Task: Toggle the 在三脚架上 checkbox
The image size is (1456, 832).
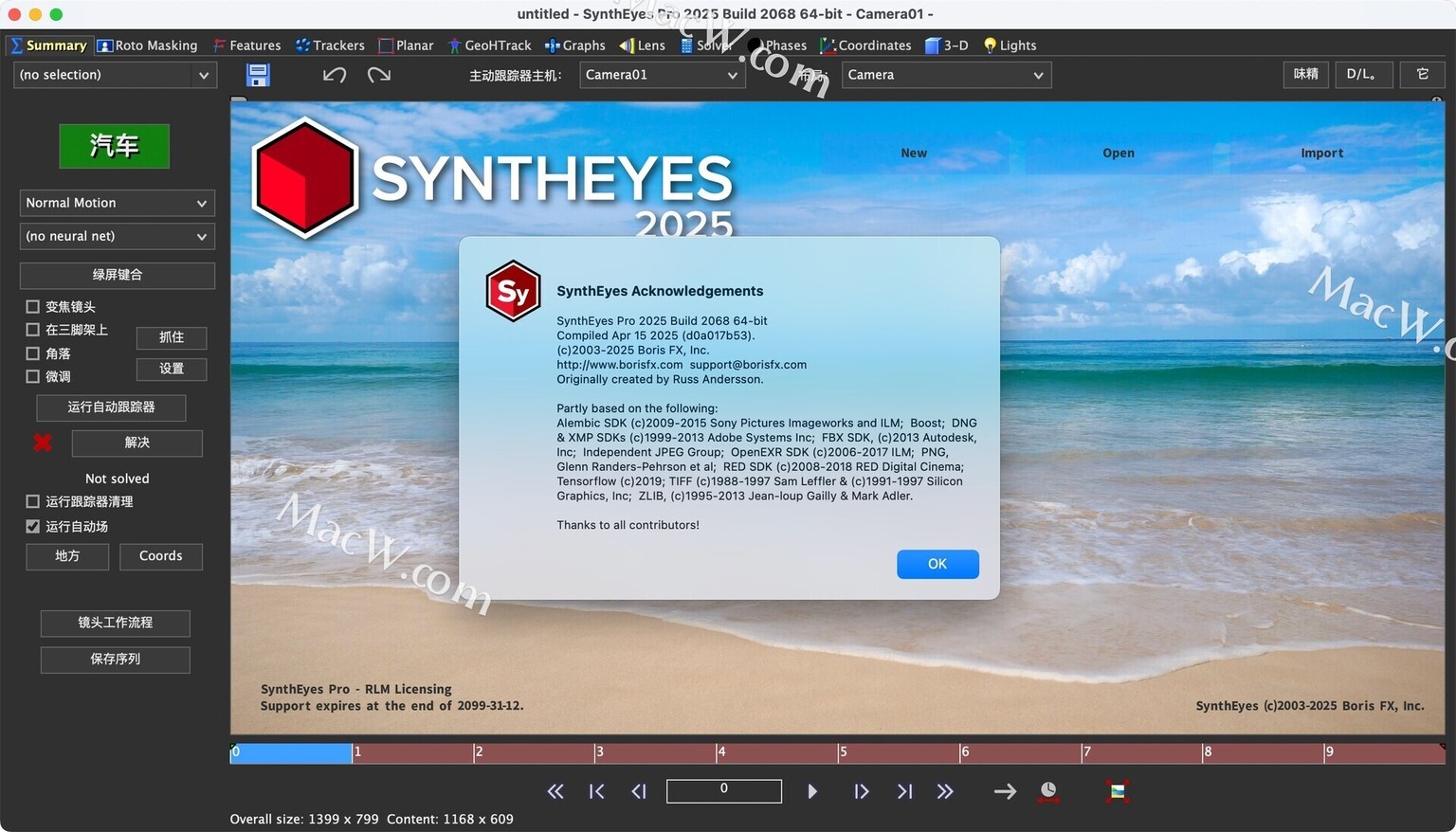Action: click(33, 330)
